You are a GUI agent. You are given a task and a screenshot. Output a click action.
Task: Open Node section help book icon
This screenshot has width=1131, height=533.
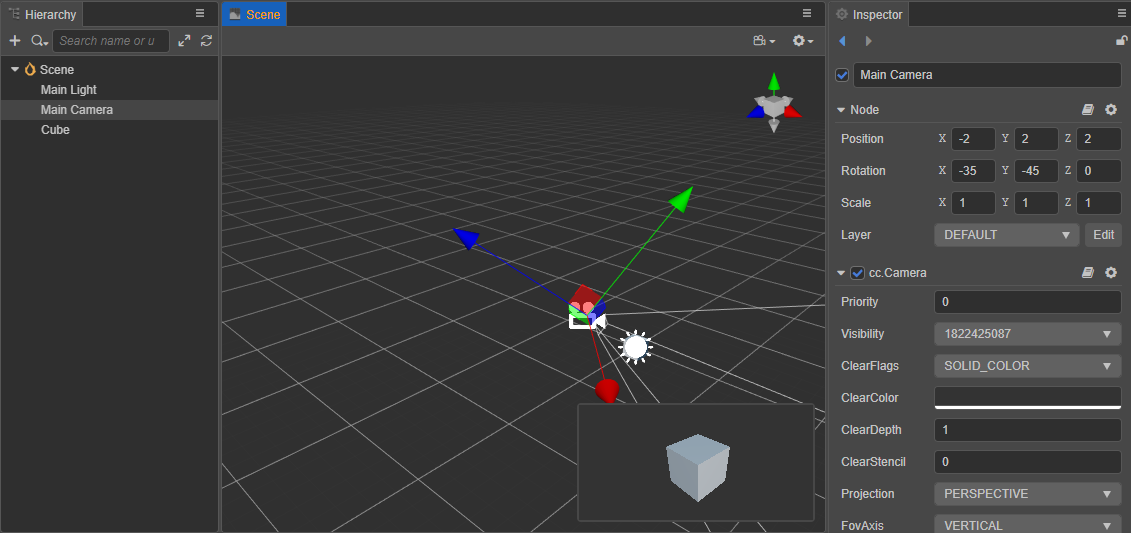point(1088,110)
